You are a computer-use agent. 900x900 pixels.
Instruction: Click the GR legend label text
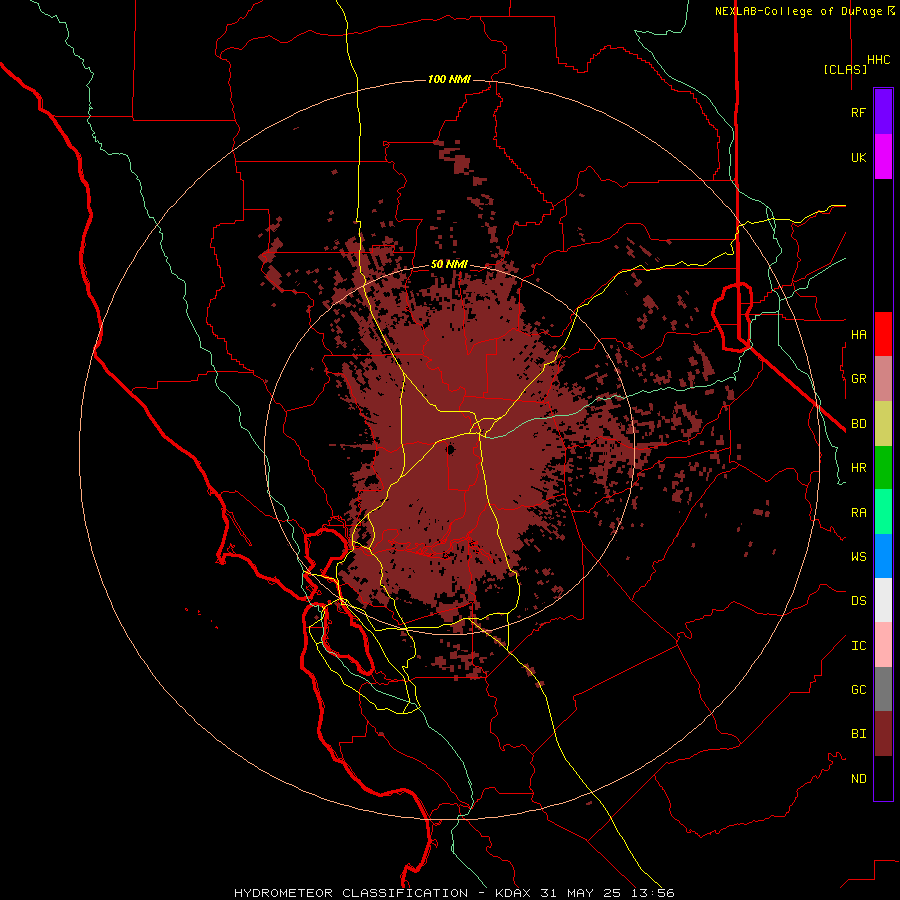pyautogui.click(x=858, y=379)
